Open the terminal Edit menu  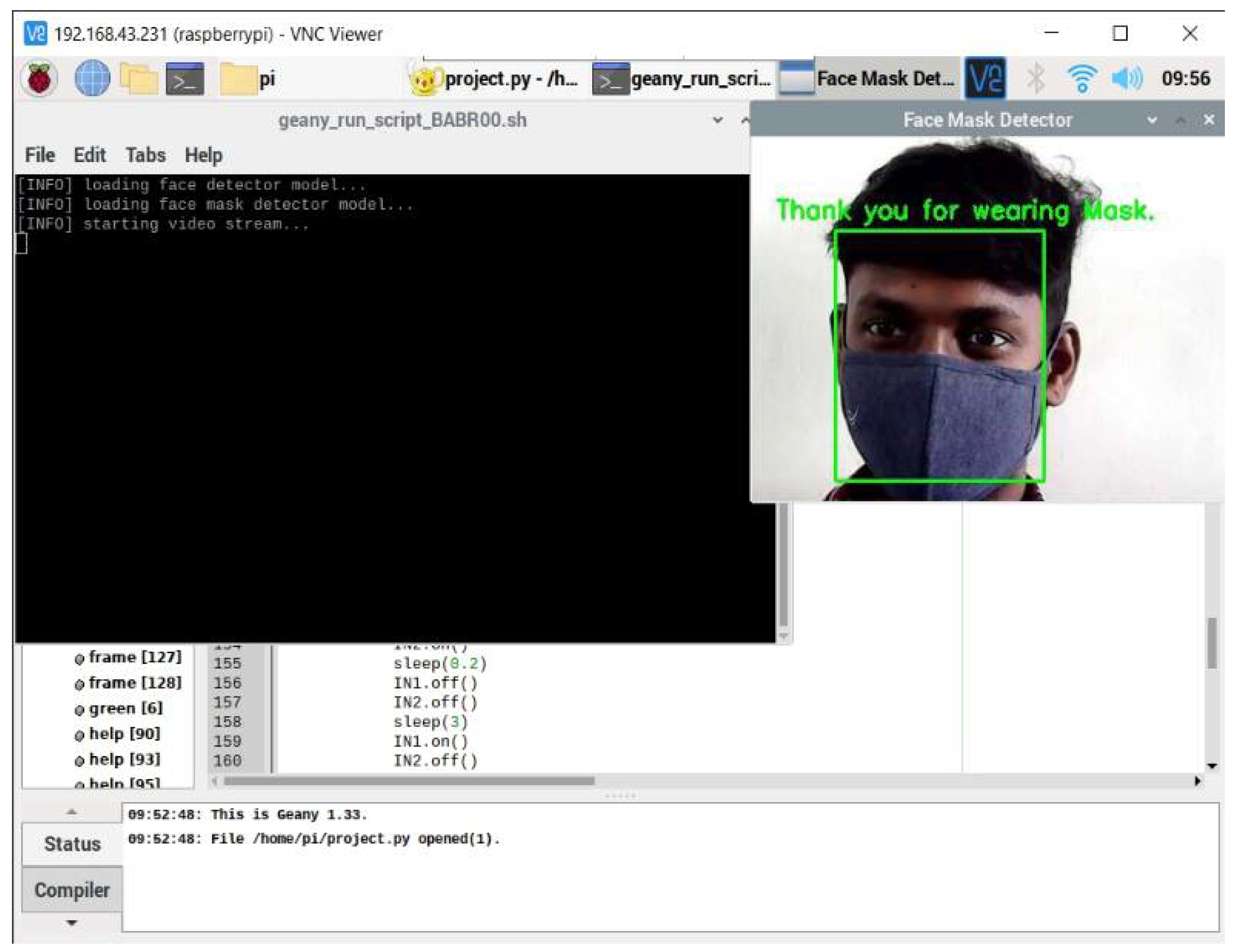tap(89, 155)
